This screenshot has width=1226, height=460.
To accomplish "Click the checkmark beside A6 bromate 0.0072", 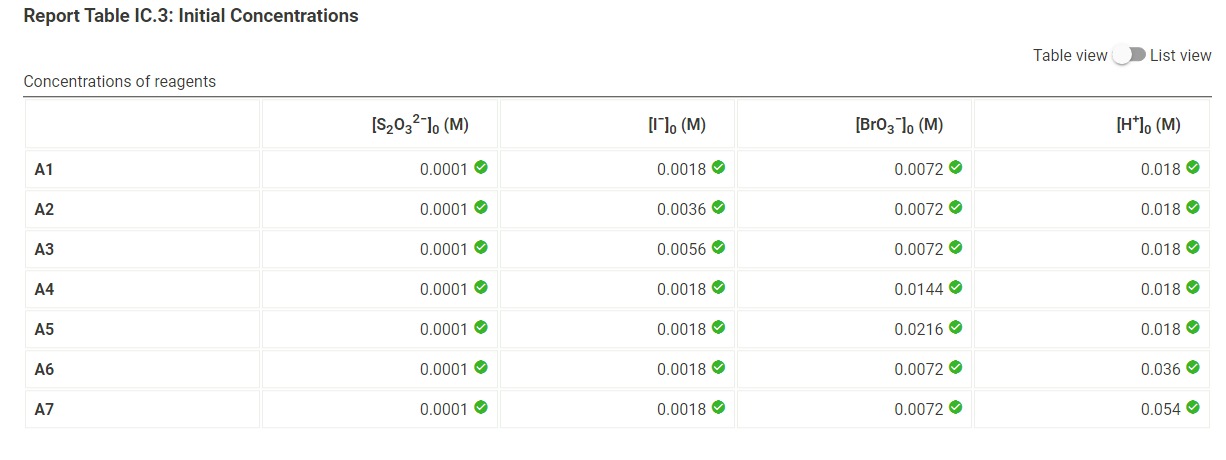I will [955, 368].
